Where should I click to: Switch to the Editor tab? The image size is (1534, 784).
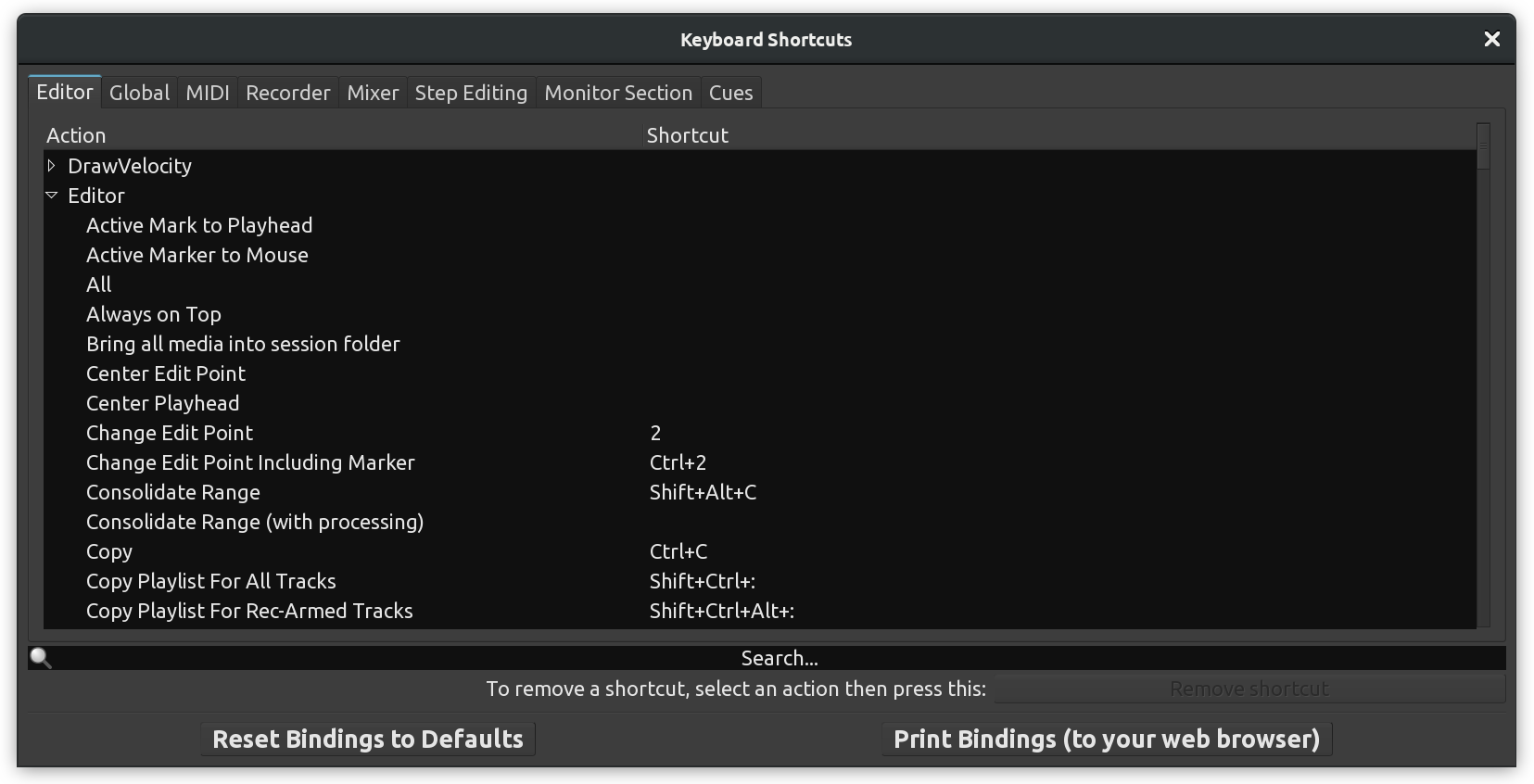coord(65,92)
